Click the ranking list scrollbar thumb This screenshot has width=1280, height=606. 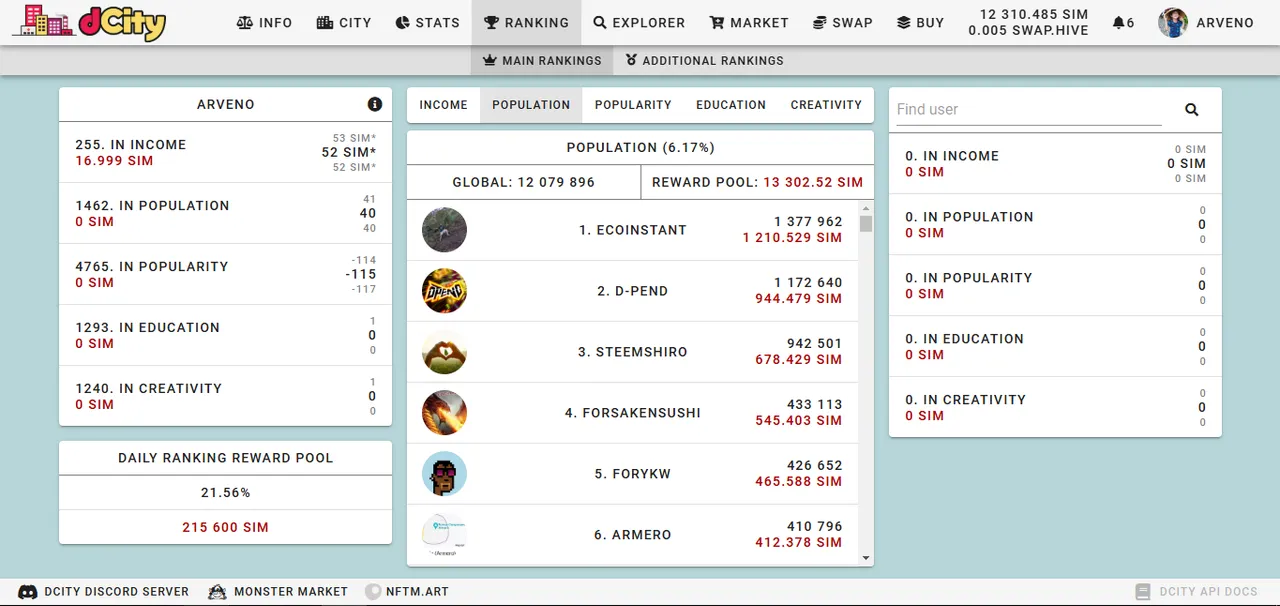(866, 224)
